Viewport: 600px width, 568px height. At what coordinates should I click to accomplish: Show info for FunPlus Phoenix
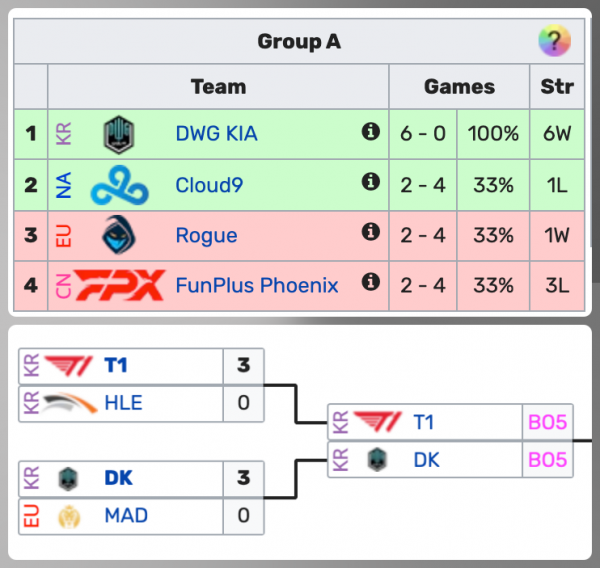click(x=370, y=284)
